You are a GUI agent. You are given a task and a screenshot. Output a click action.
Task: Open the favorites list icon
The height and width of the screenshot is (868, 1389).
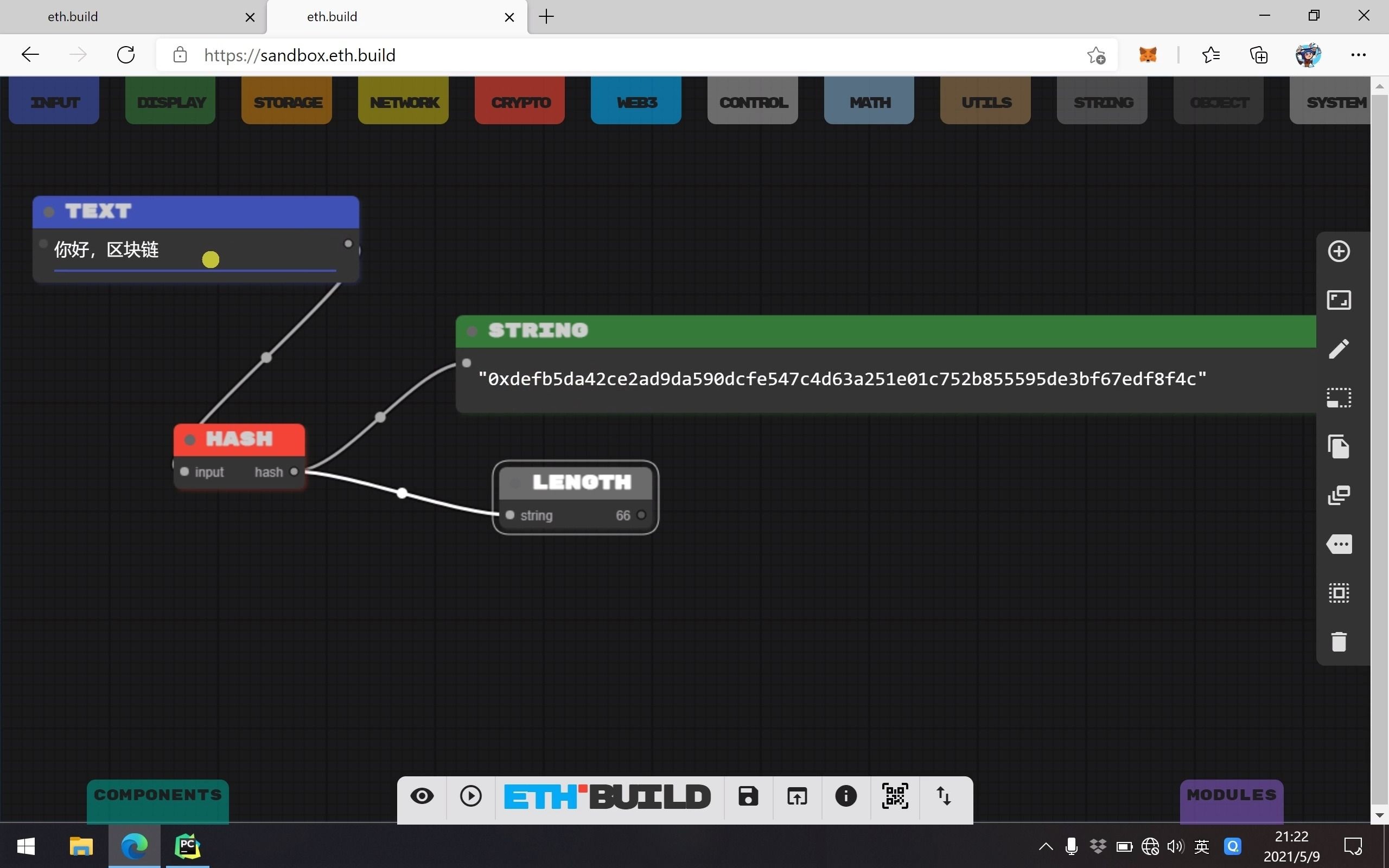(1211, 55)
